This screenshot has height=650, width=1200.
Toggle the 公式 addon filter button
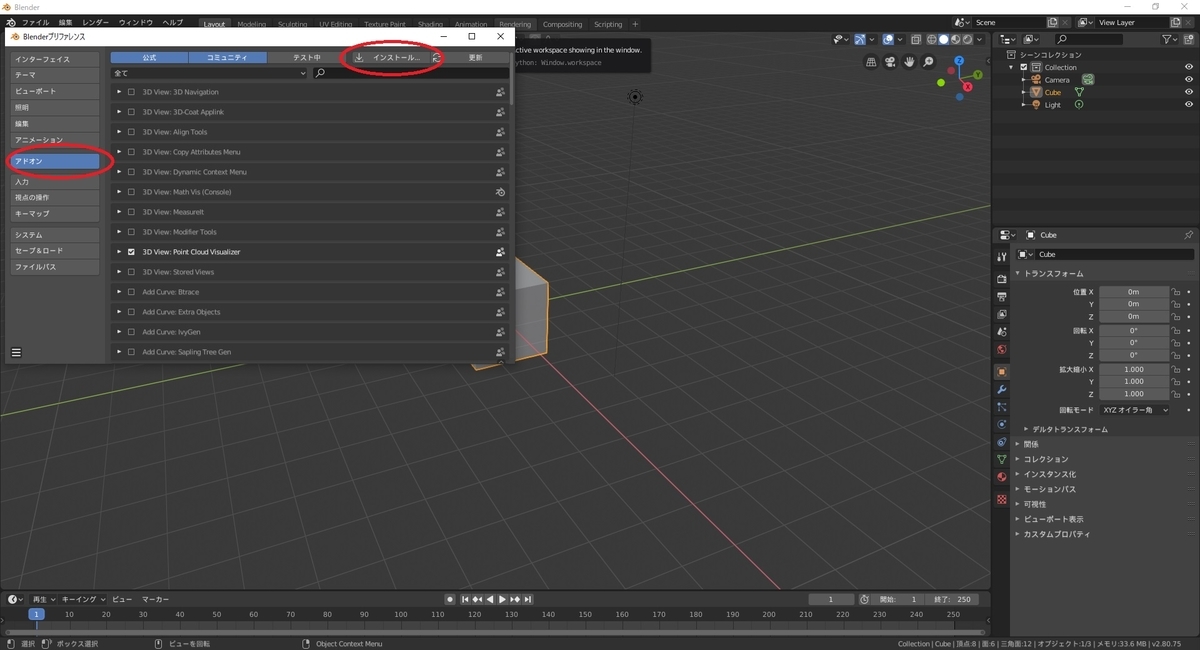pyautogui.click(x=149, y=58)
